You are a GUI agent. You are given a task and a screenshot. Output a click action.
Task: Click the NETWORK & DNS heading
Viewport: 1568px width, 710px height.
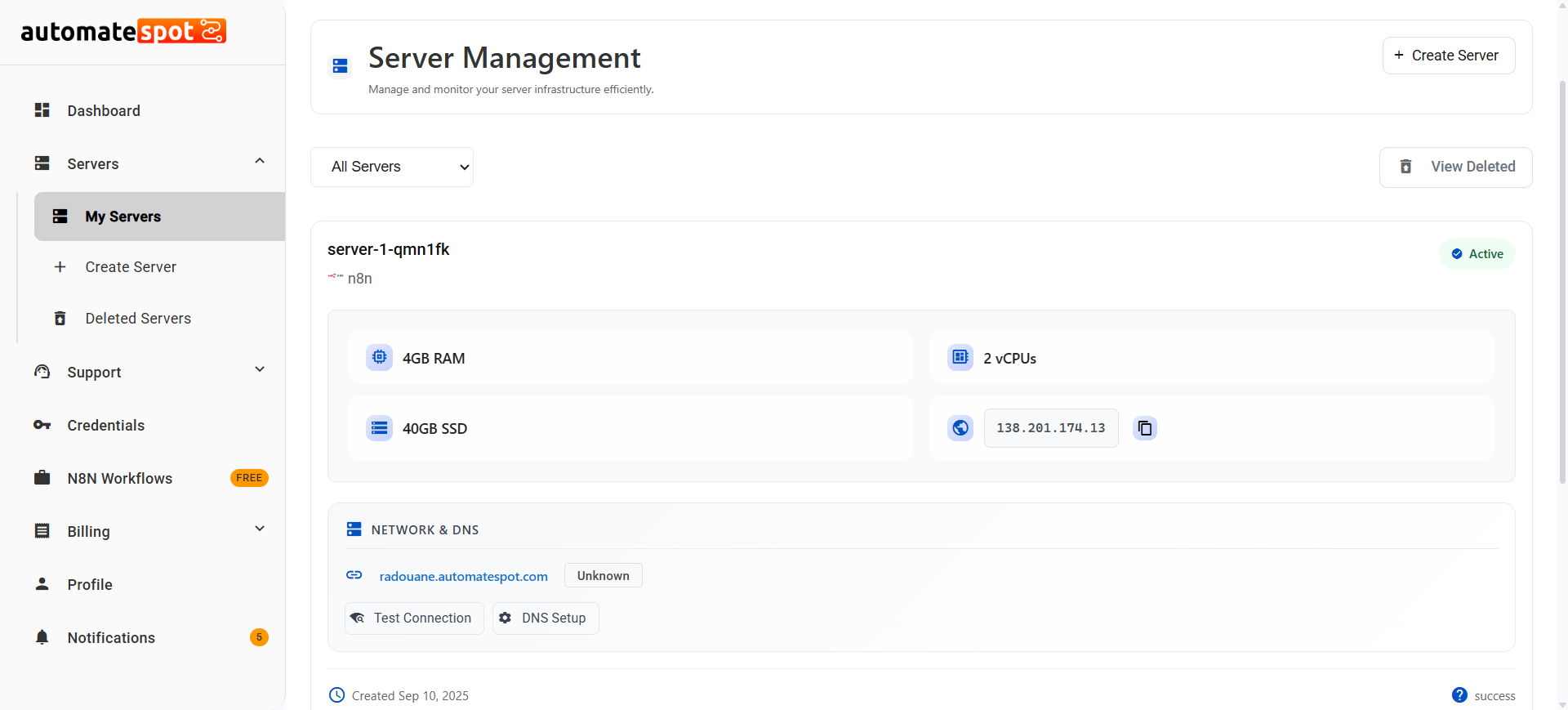(425, 530)
